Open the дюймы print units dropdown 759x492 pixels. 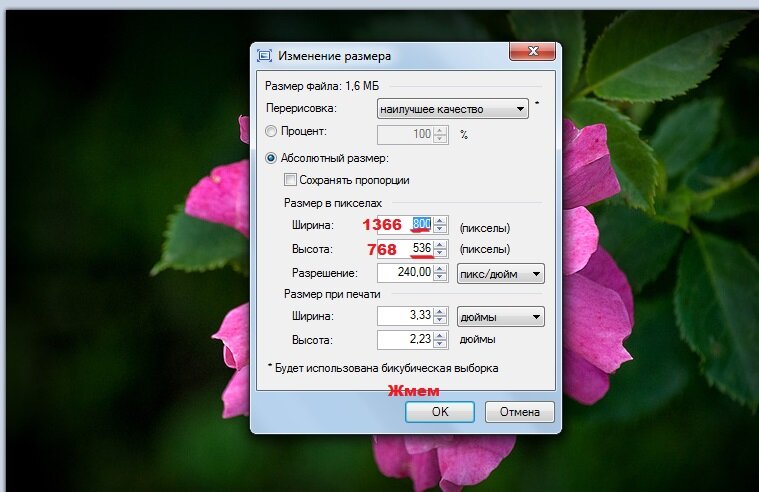point(501,317)
